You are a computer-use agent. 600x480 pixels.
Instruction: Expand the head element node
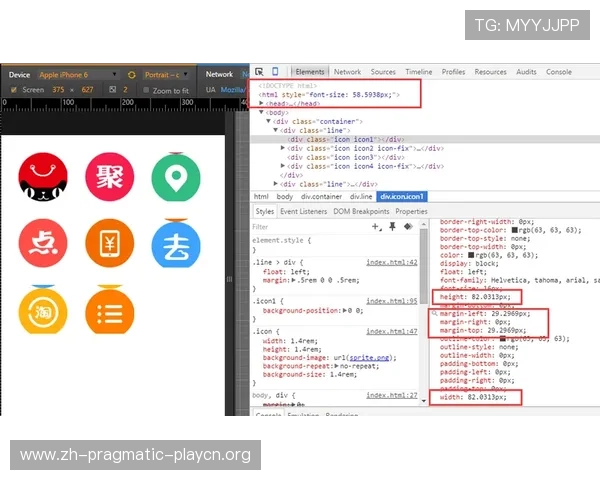(261, 103)
